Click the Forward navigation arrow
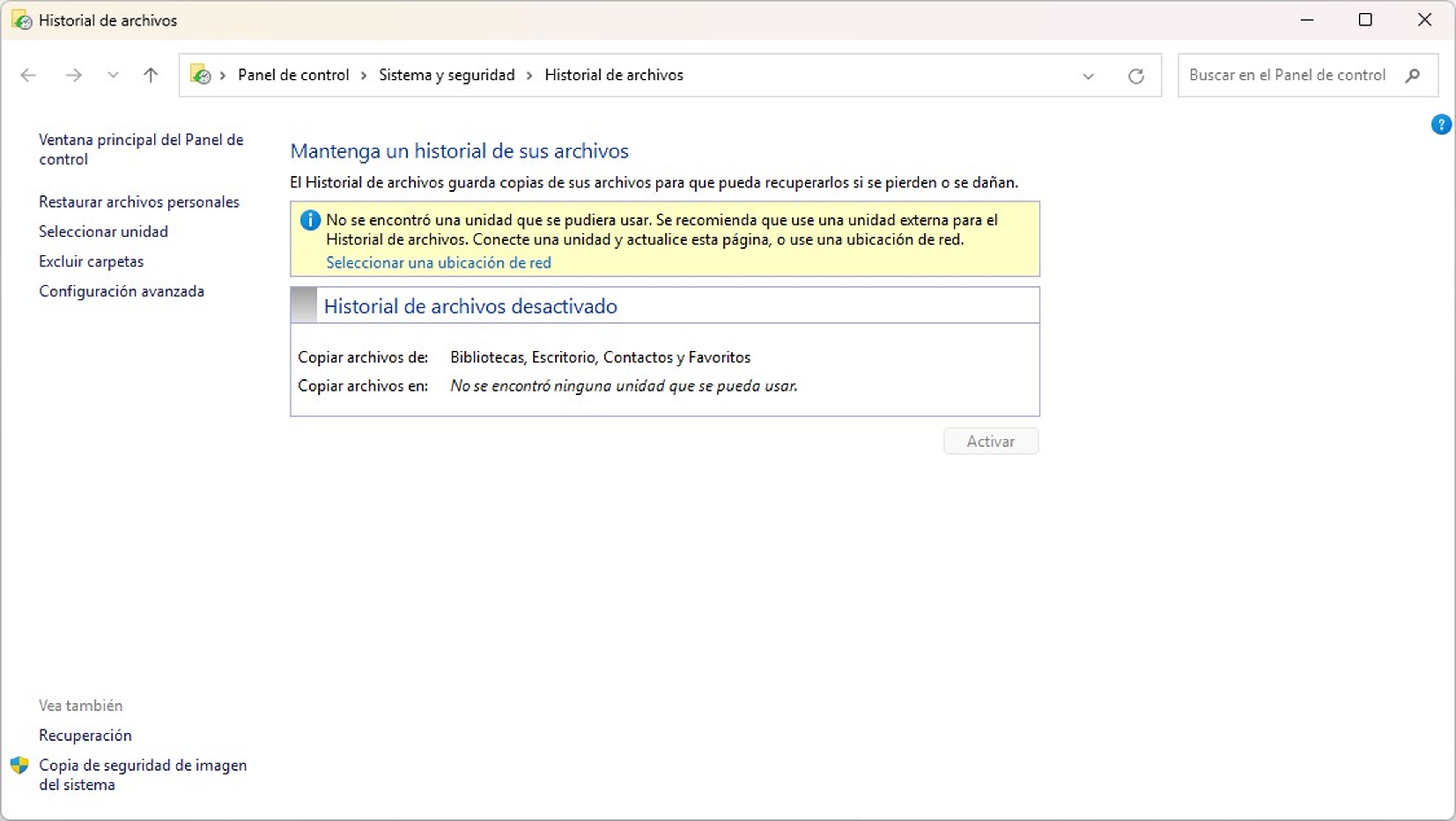Image resolution: width=1456 pixels, height=821 pixels. (74, 75)
